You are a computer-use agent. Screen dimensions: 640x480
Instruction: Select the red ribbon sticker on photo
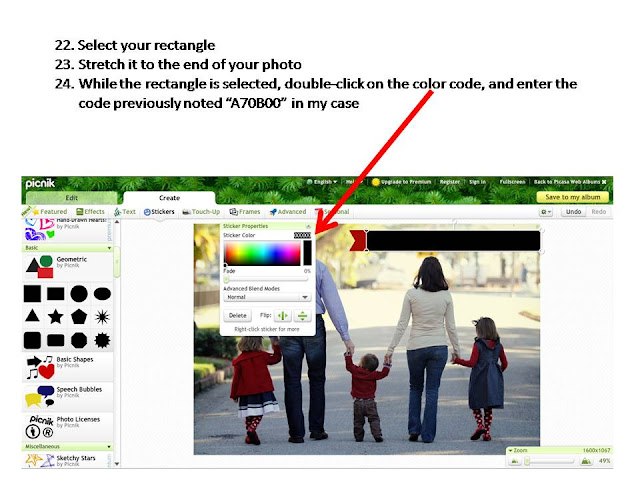(x=358, y=241)
